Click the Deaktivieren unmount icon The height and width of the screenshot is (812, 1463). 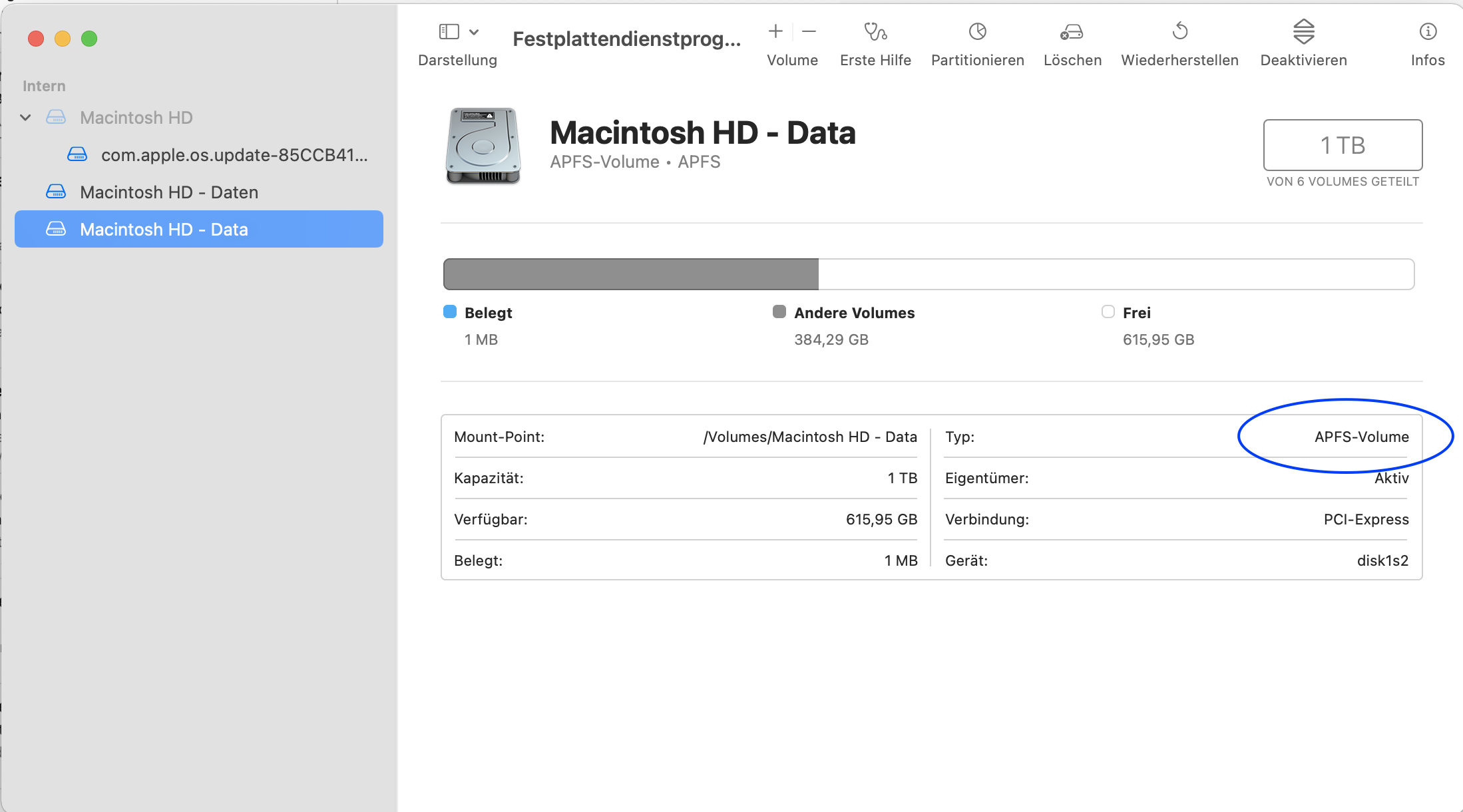1303,31
